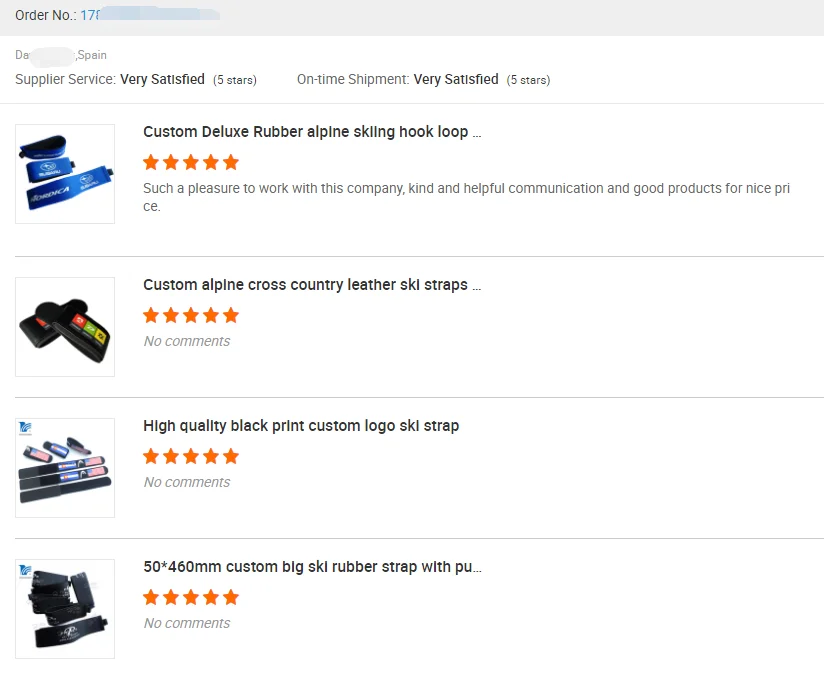Open the blue Nordica ski strap thumbnail
Viewport: 824px width, 674px height.
pyautogui.click(x=65, y=174)
